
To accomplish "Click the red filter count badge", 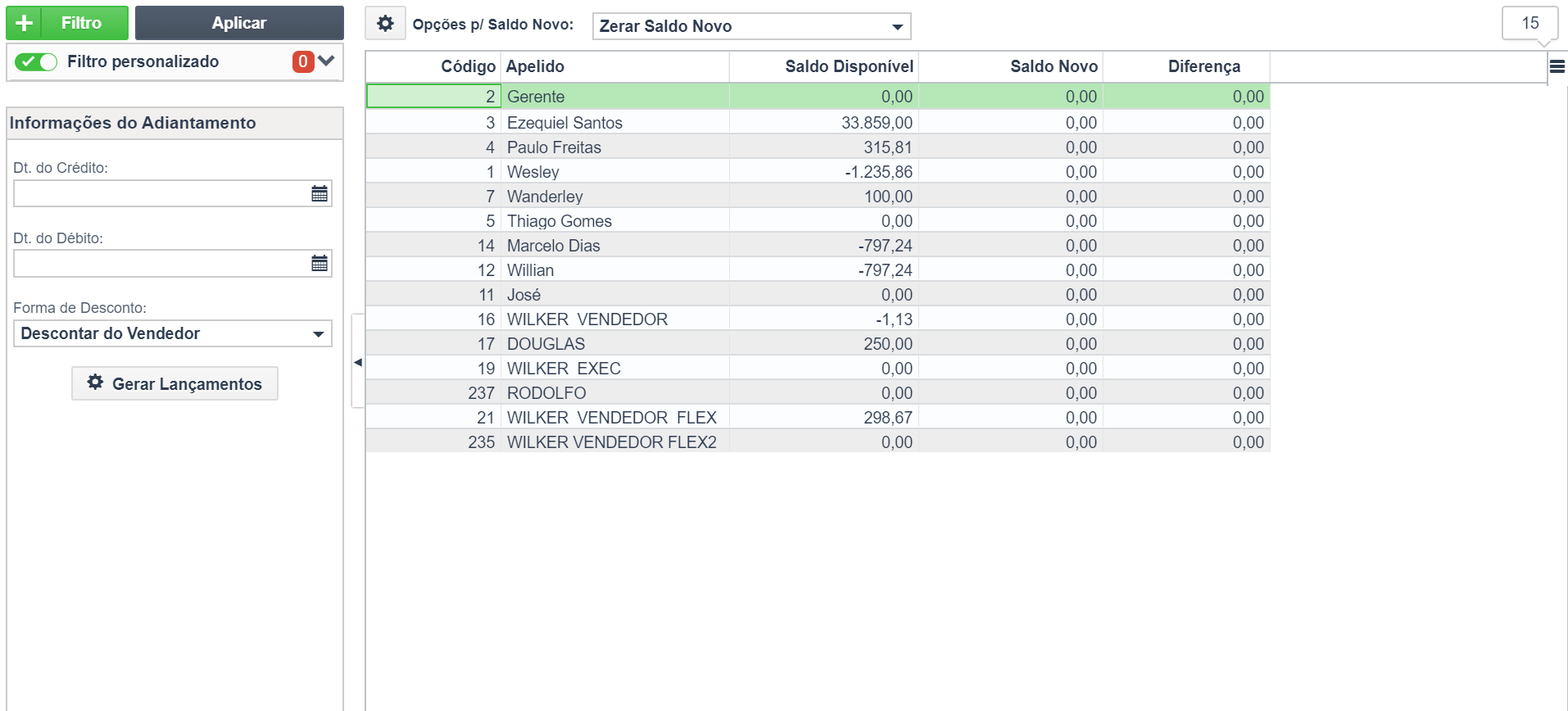I will pyautogui.click(x=303, y=61).
